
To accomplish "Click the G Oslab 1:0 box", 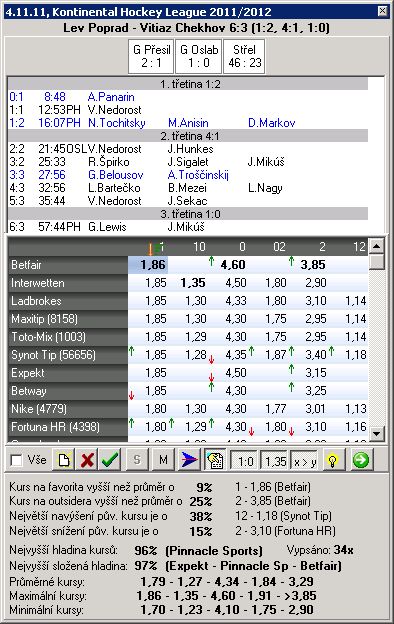I will (199, 56).
